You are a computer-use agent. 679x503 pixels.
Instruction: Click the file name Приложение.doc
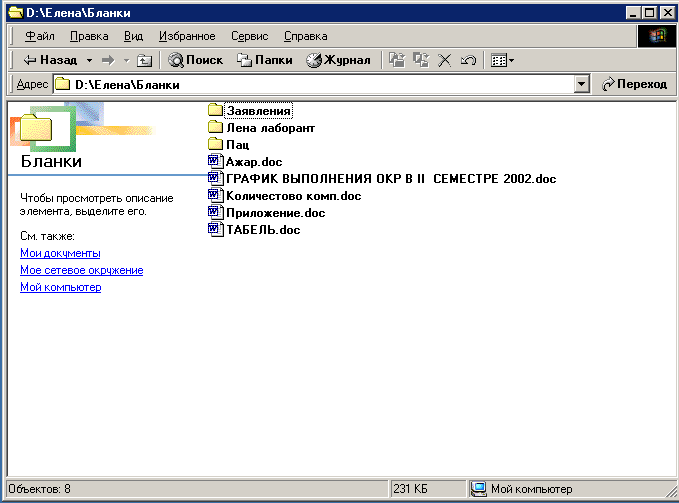(275, 213)
